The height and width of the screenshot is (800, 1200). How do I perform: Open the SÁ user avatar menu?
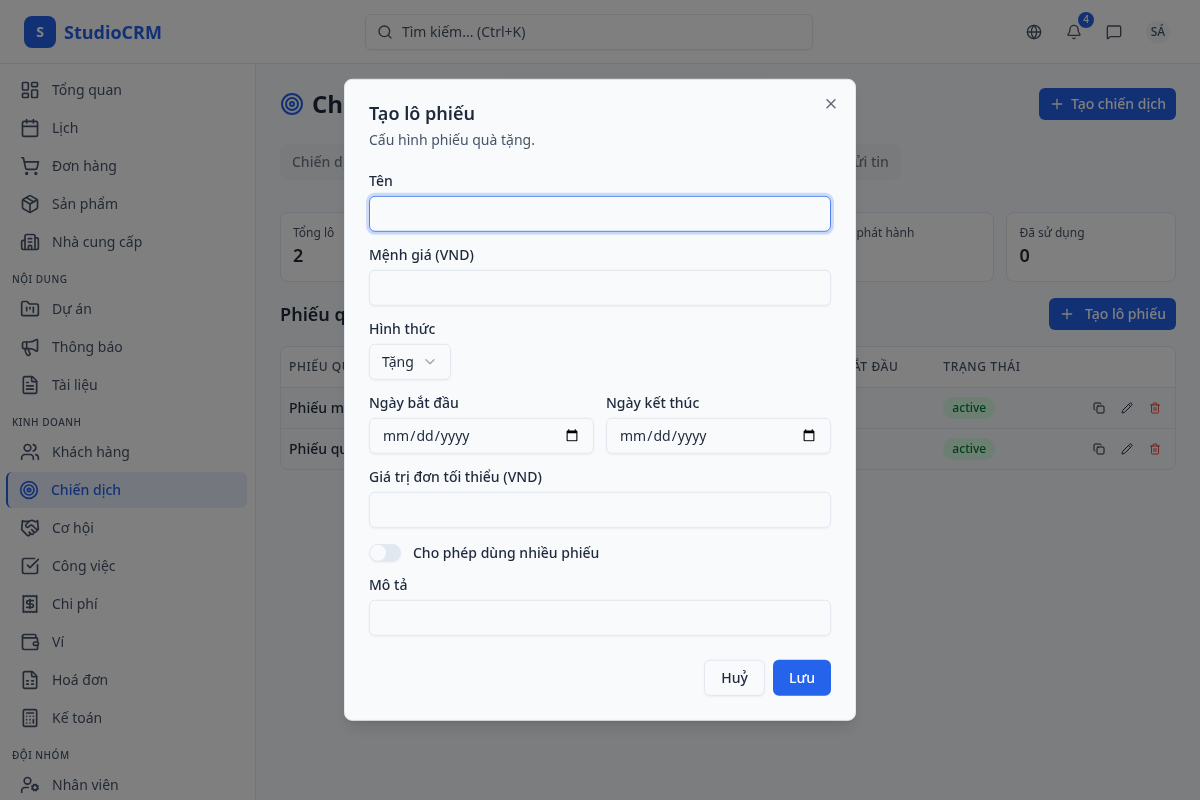click(1158, 32)
